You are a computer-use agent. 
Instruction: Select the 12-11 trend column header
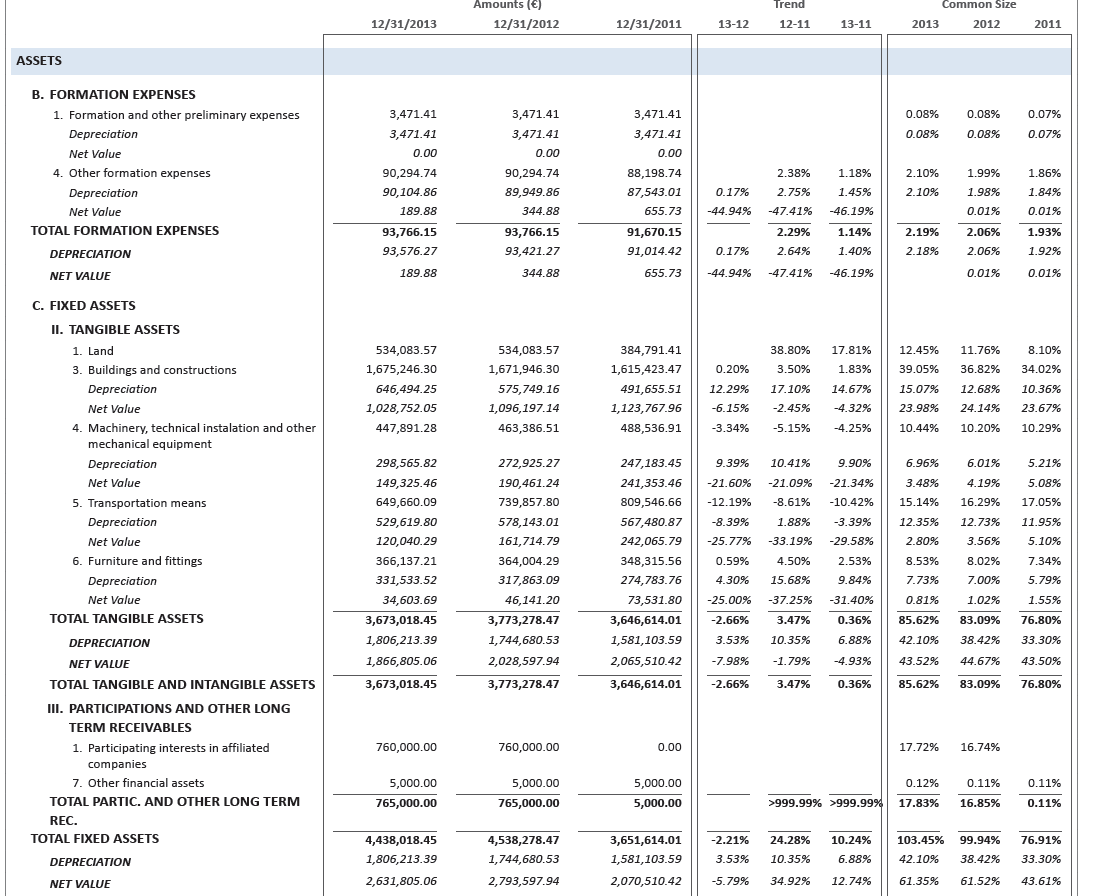[794, 24]
